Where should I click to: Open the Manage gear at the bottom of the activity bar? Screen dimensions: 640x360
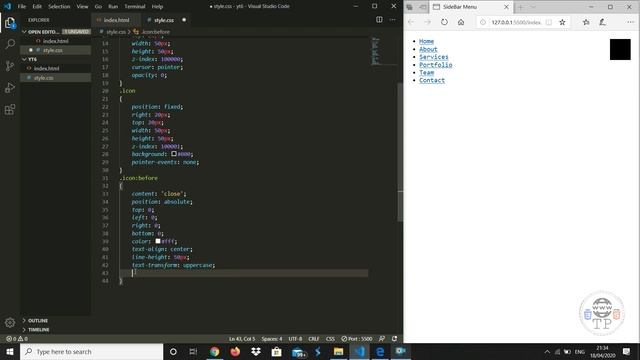pos(10,322)
